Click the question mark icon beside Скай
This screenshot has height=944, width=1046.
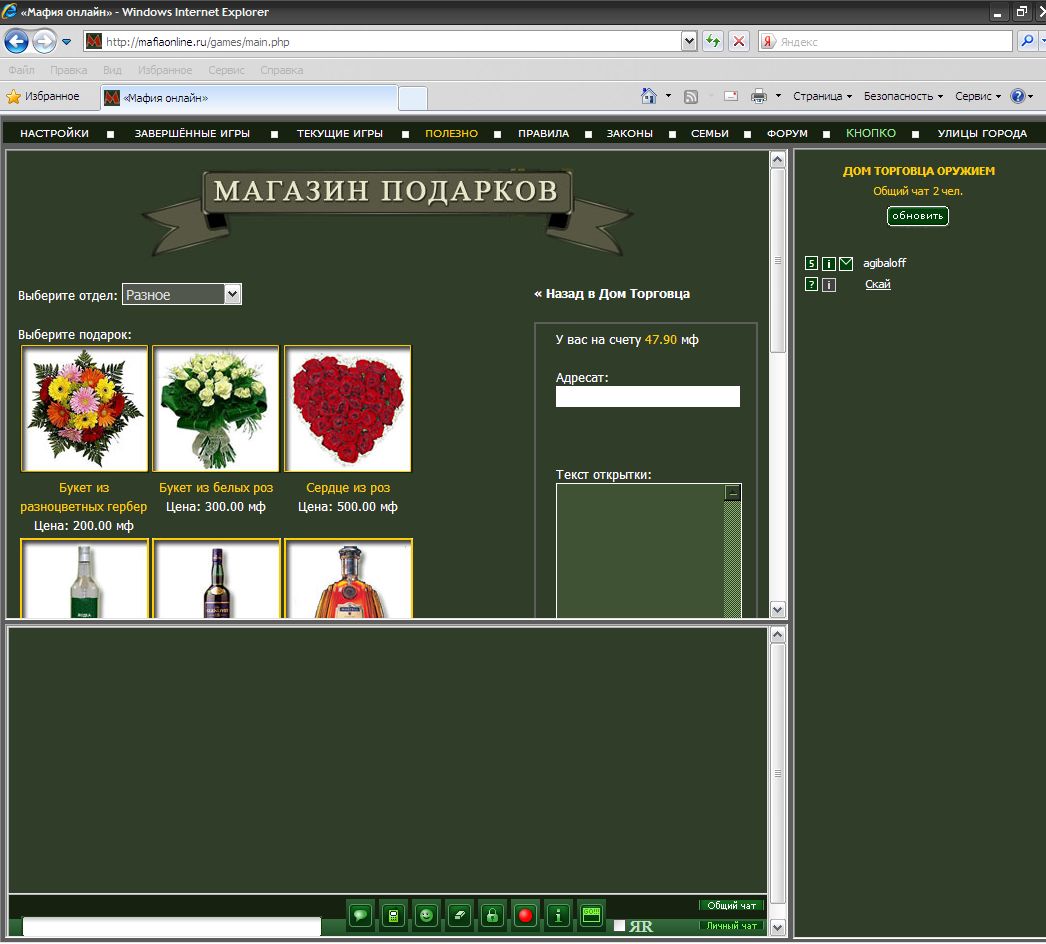pos(811,285)
